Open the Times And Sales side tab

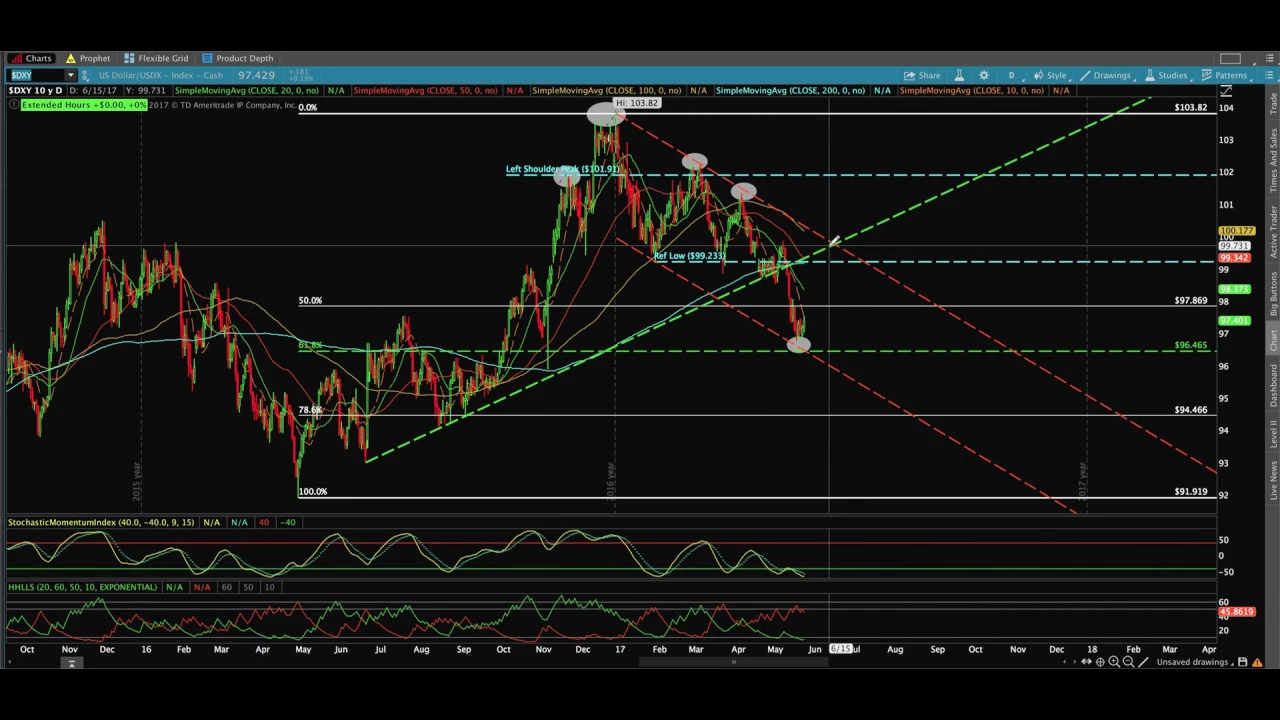point(1273,160)
